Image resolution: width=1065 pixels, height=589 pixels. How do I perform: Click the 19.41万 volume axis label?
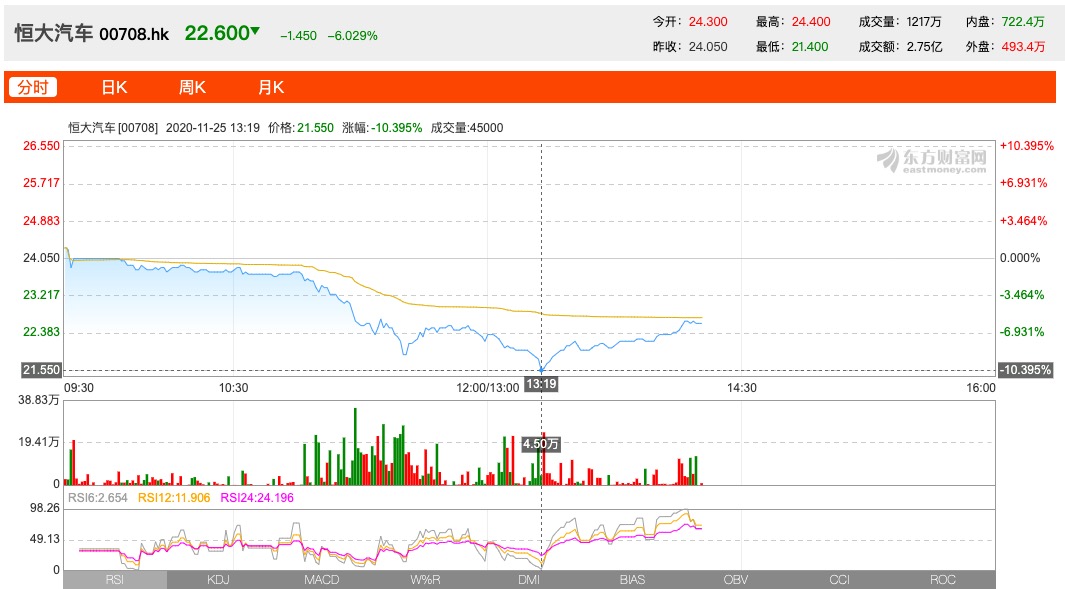[39, 442]
